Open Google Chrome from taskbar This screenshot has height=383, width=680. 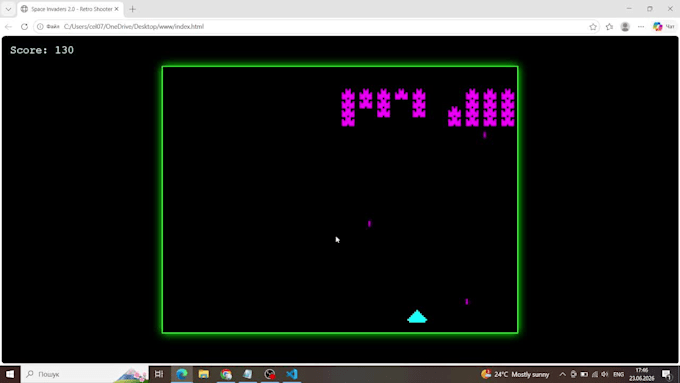[x=226, y=374]
